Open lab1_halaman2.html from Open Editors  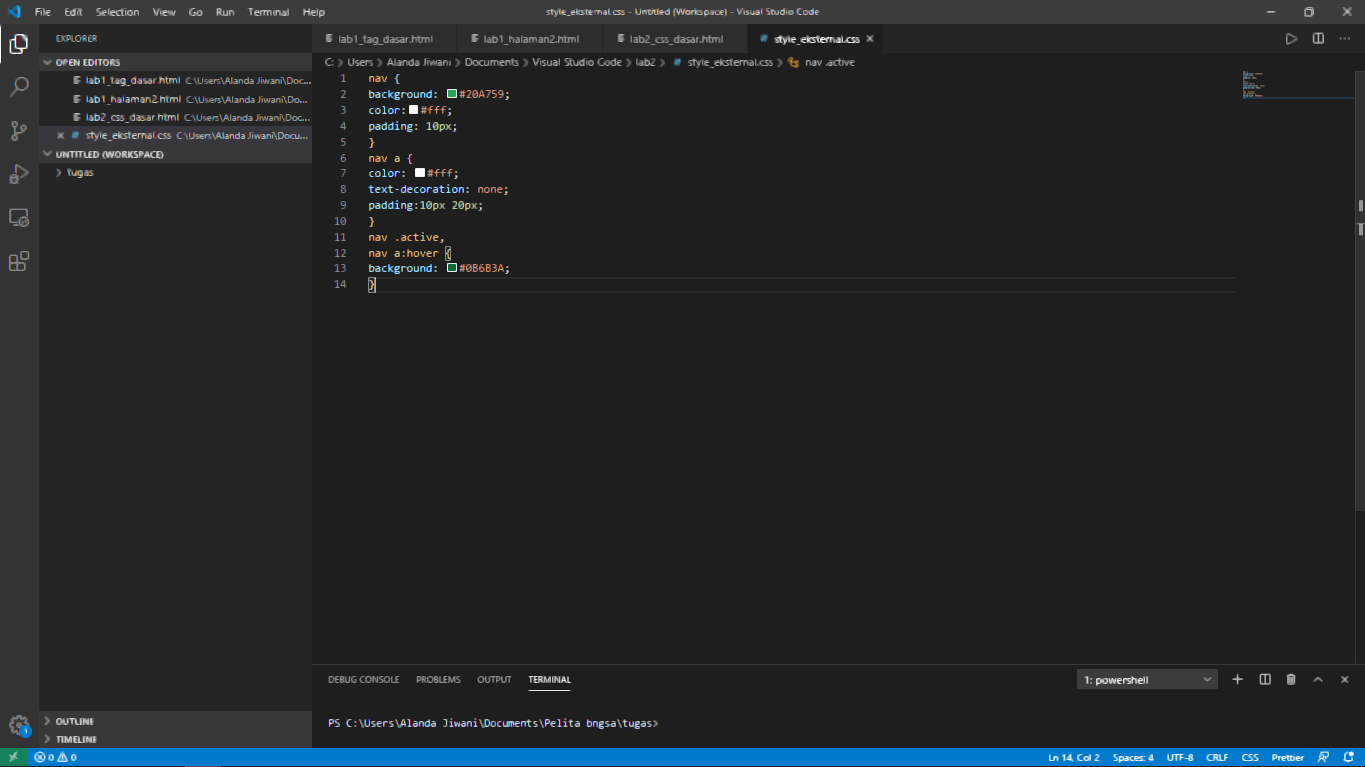[176, 99]
